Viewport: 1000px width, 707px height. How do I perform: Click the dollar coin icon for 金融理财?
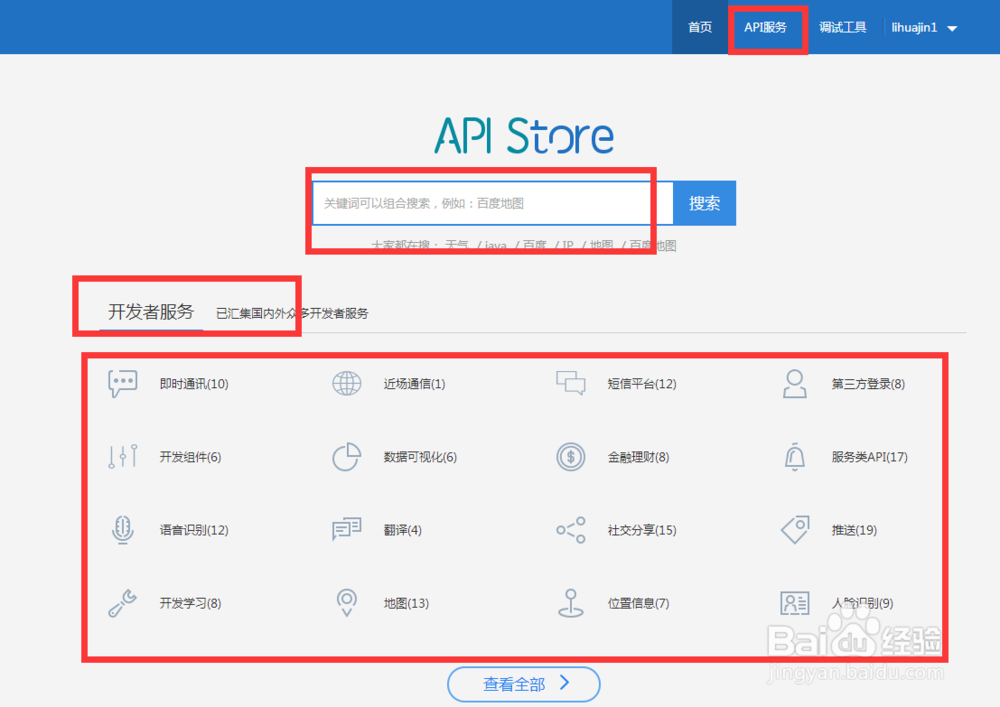pyautogui.click(x=571, y=456)
